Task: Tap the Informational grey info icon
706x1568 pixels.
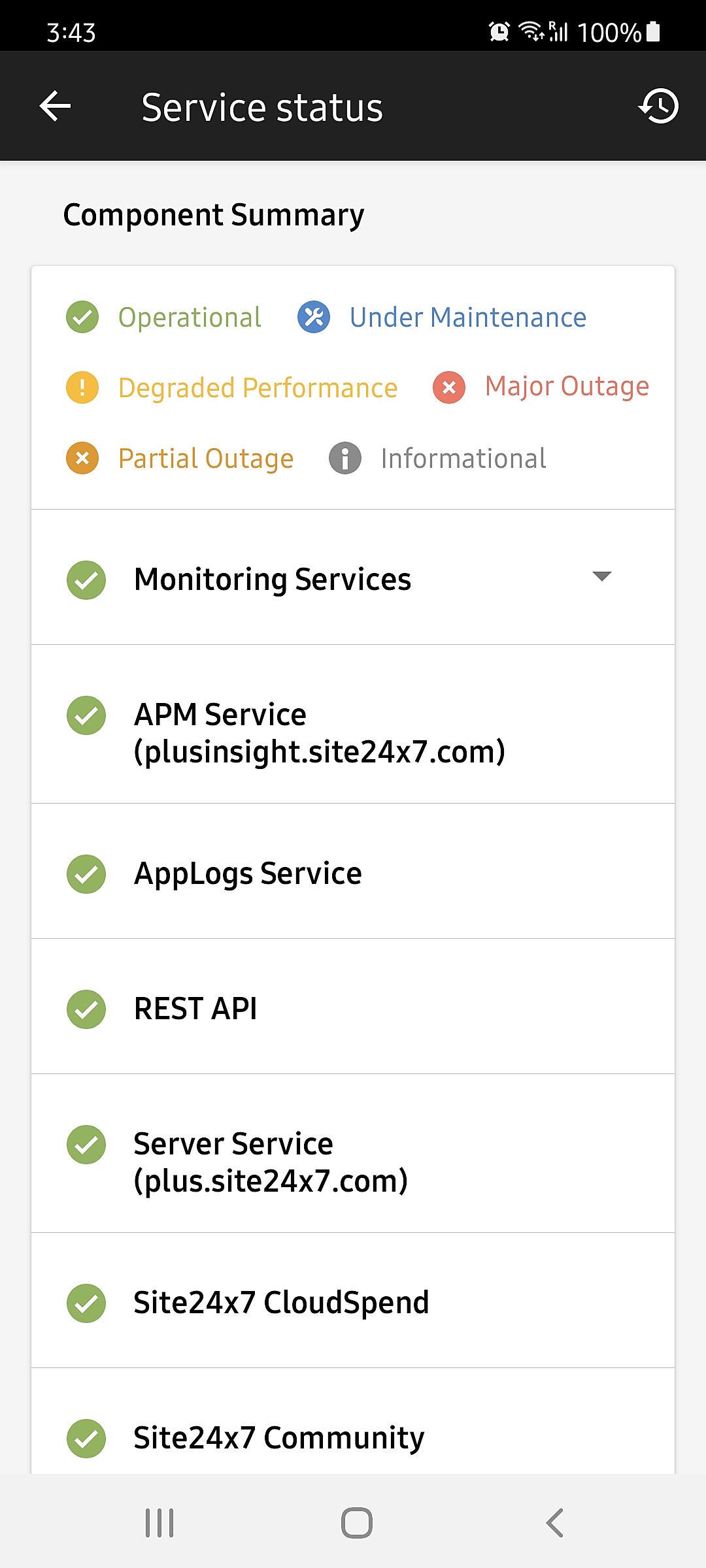Action: (x=345, y=458)
